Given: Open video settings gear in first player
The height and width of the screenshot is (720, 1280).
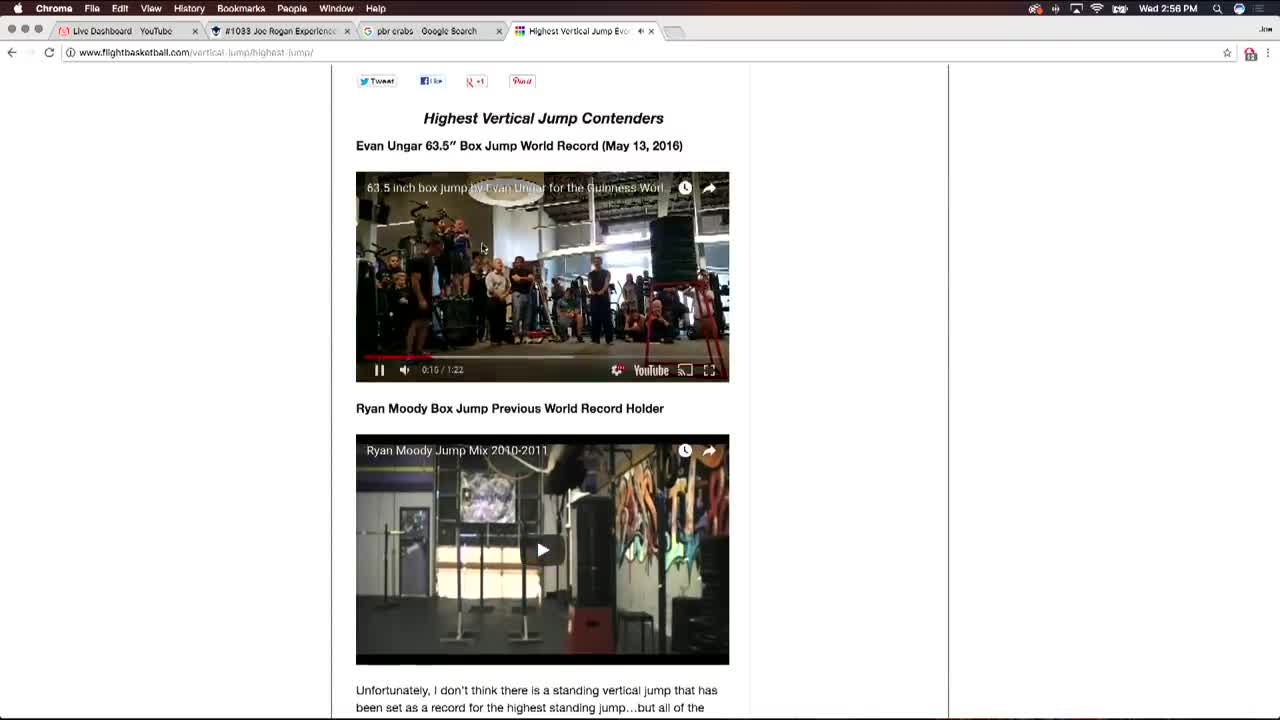Looking at the screenshot, I should coord(617,370).
